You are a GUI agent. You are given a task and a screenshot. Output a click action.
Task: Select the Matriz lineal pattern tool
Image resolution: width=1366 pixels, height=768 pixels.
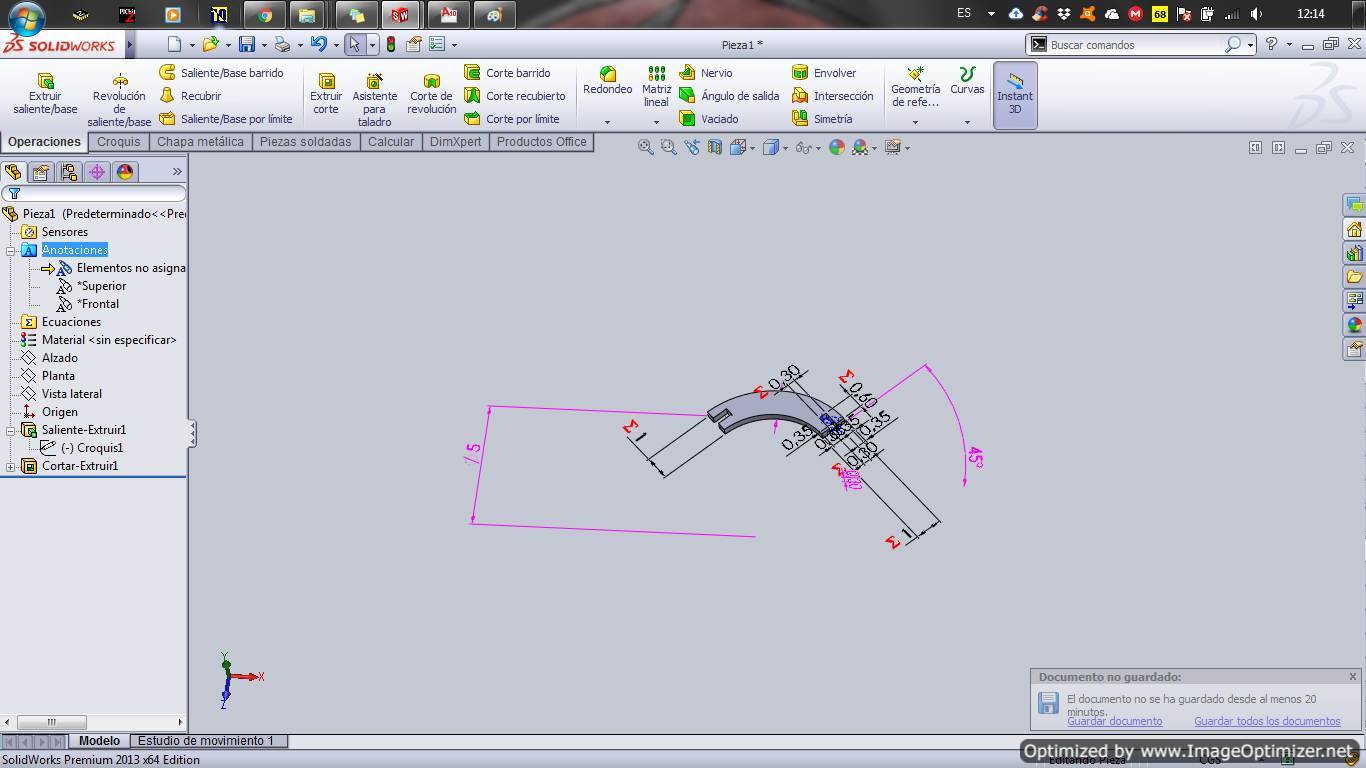656,87
